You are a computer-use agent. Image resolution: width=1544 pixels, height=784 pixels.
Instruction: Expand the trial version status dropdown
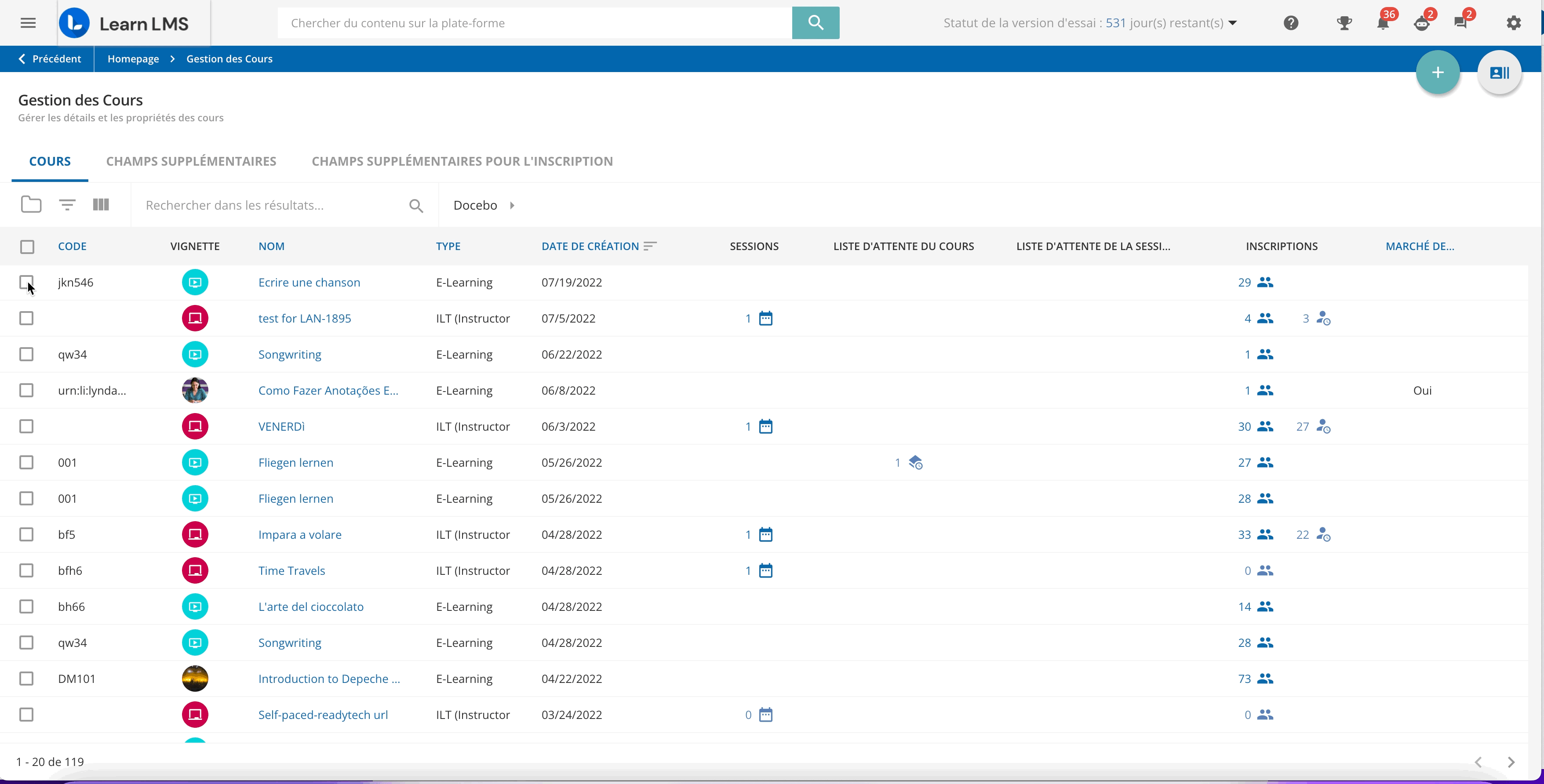(x=1233, y=23)
